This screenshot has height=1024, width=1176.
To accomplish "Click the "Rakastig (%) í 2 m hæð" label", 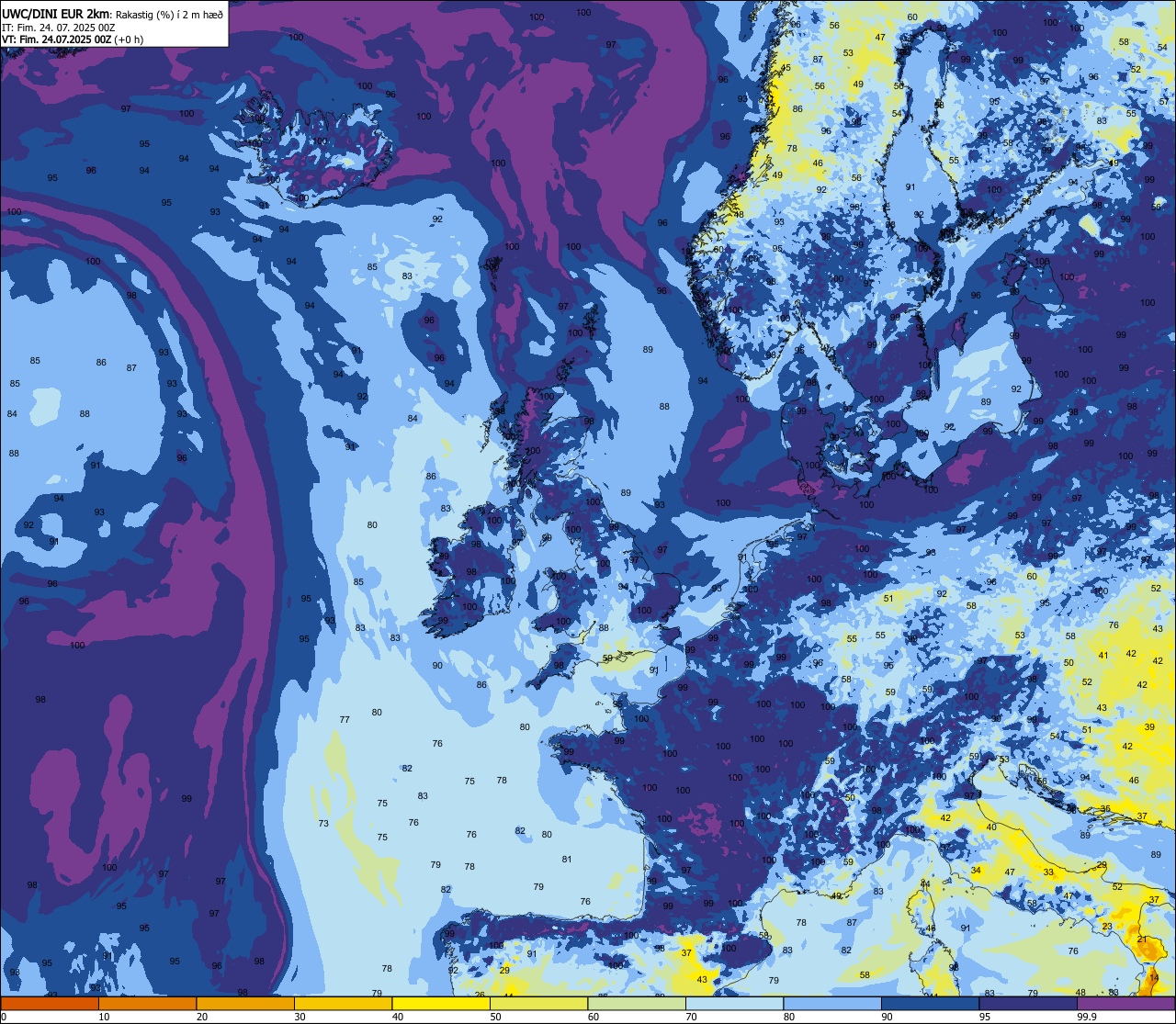I will (x=169, y=14).
